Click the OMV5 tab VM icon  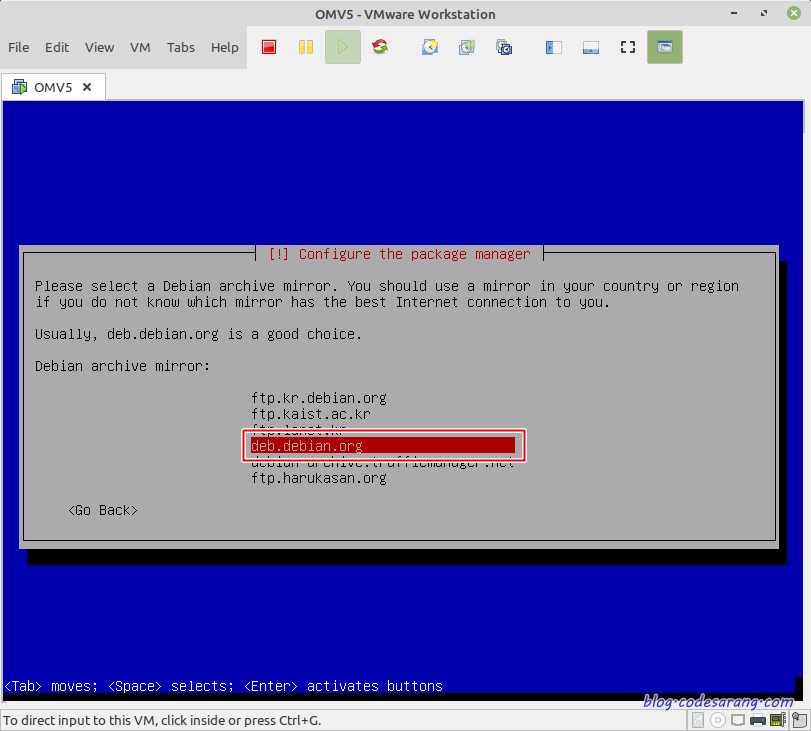[x=20, y=87]
